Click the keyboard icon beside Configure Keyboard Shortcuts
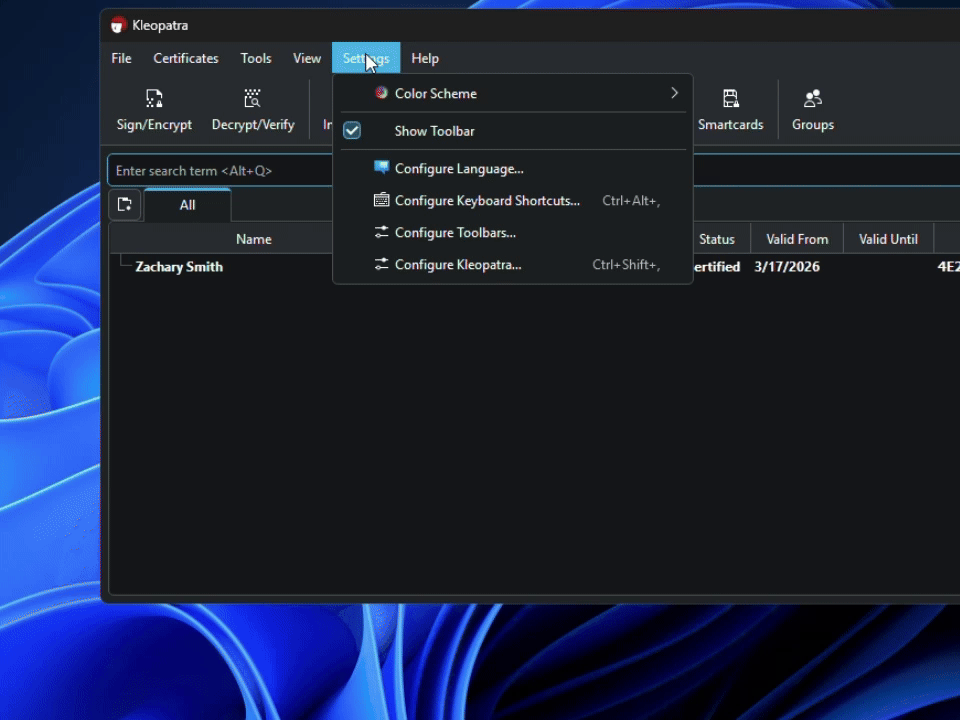This screenshot has width=960, height=720. 381,200
